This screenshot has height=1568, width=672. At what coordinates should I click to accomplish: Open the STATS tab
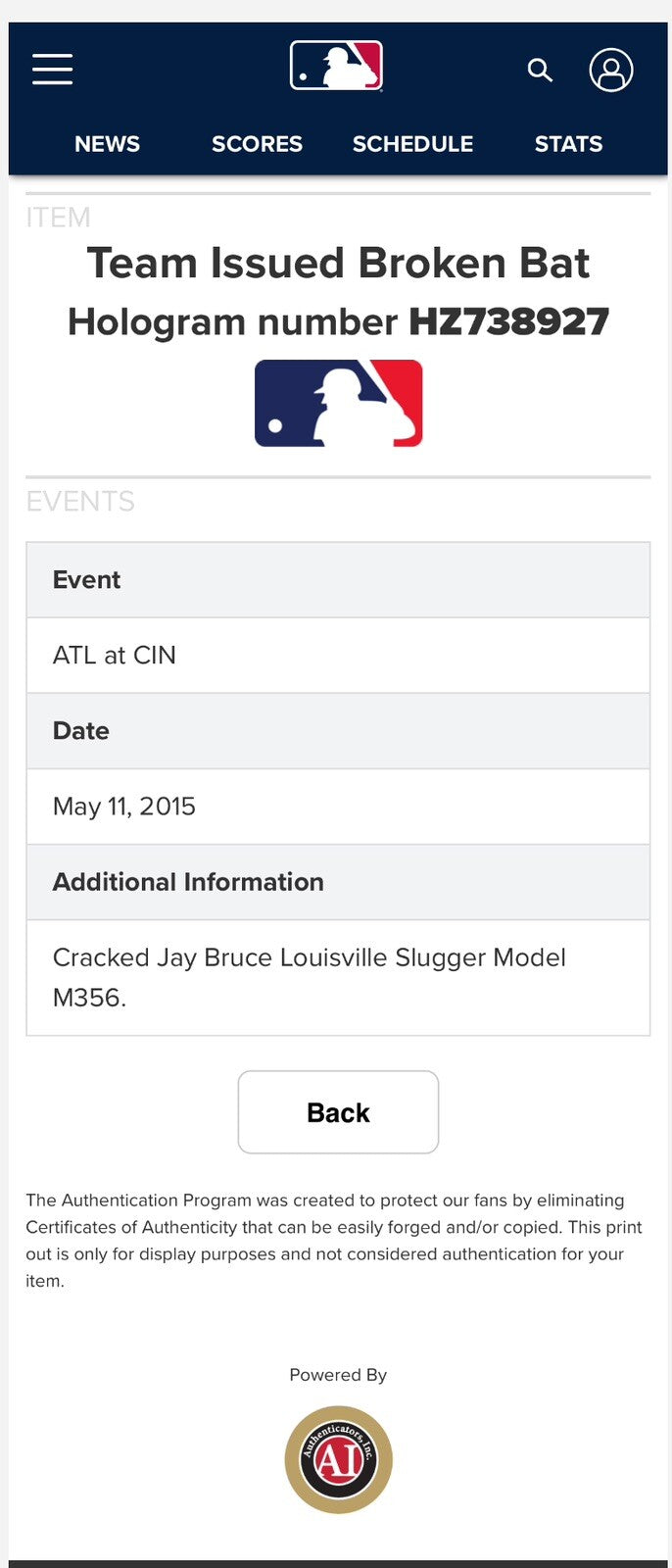coord(568,144)
